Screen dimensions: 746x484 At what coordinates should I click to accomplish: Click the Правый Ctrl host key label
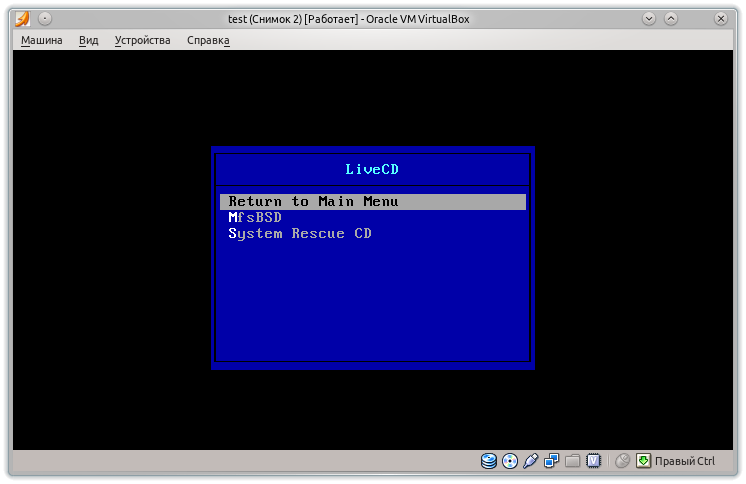click(685, 461)
